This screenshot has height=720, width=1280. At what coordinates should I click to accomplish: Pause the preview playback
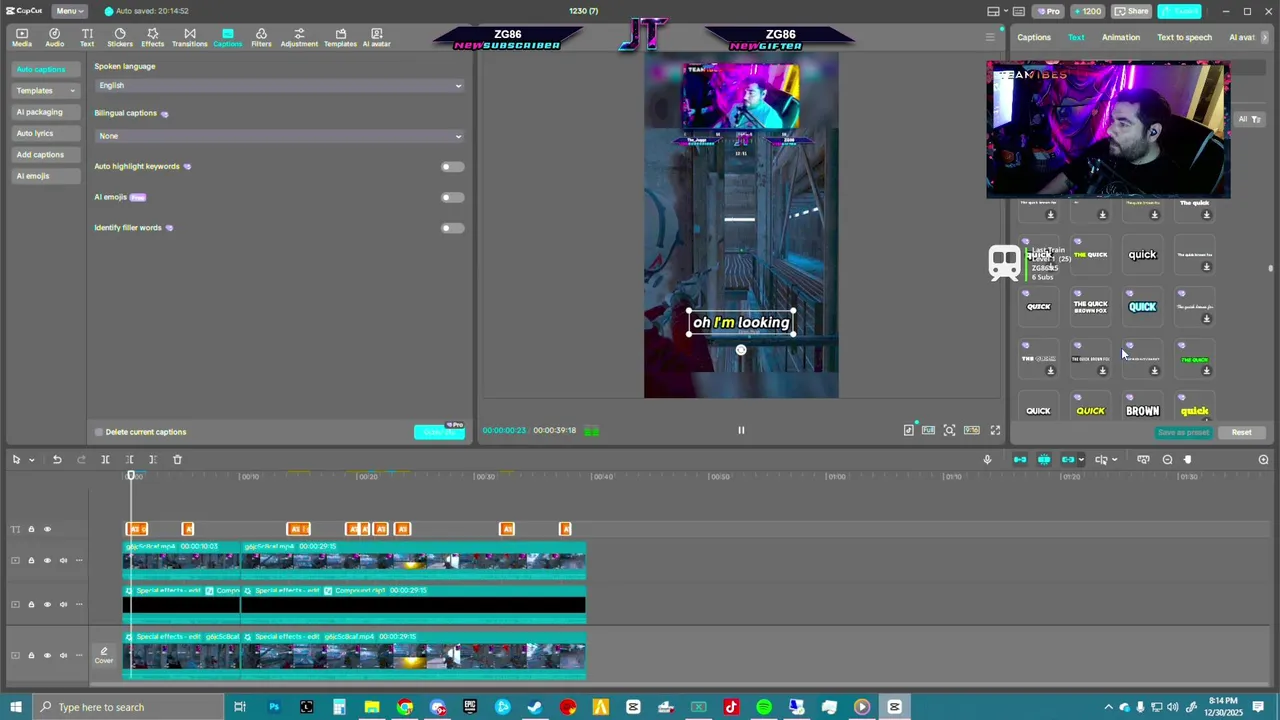pos(741,430)
